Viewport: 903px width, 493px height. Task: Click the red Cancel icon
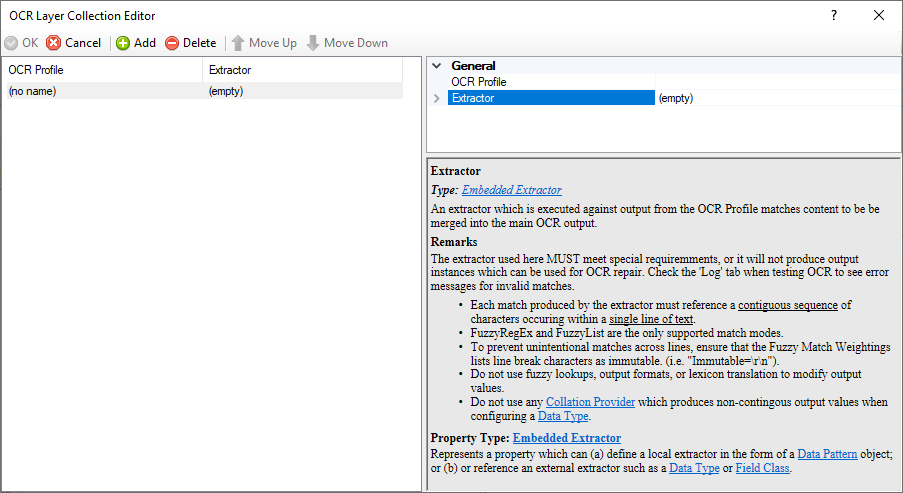[x=54, y=43]
